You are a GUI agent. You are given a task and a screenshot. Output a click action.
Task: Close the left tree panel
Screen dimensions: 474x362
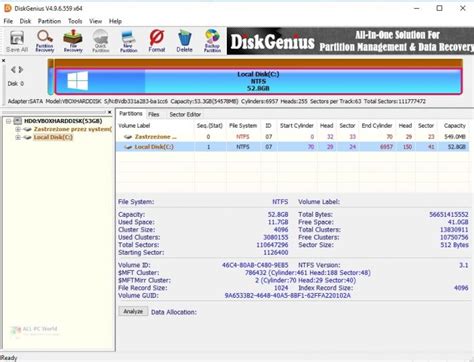(110, 112)
